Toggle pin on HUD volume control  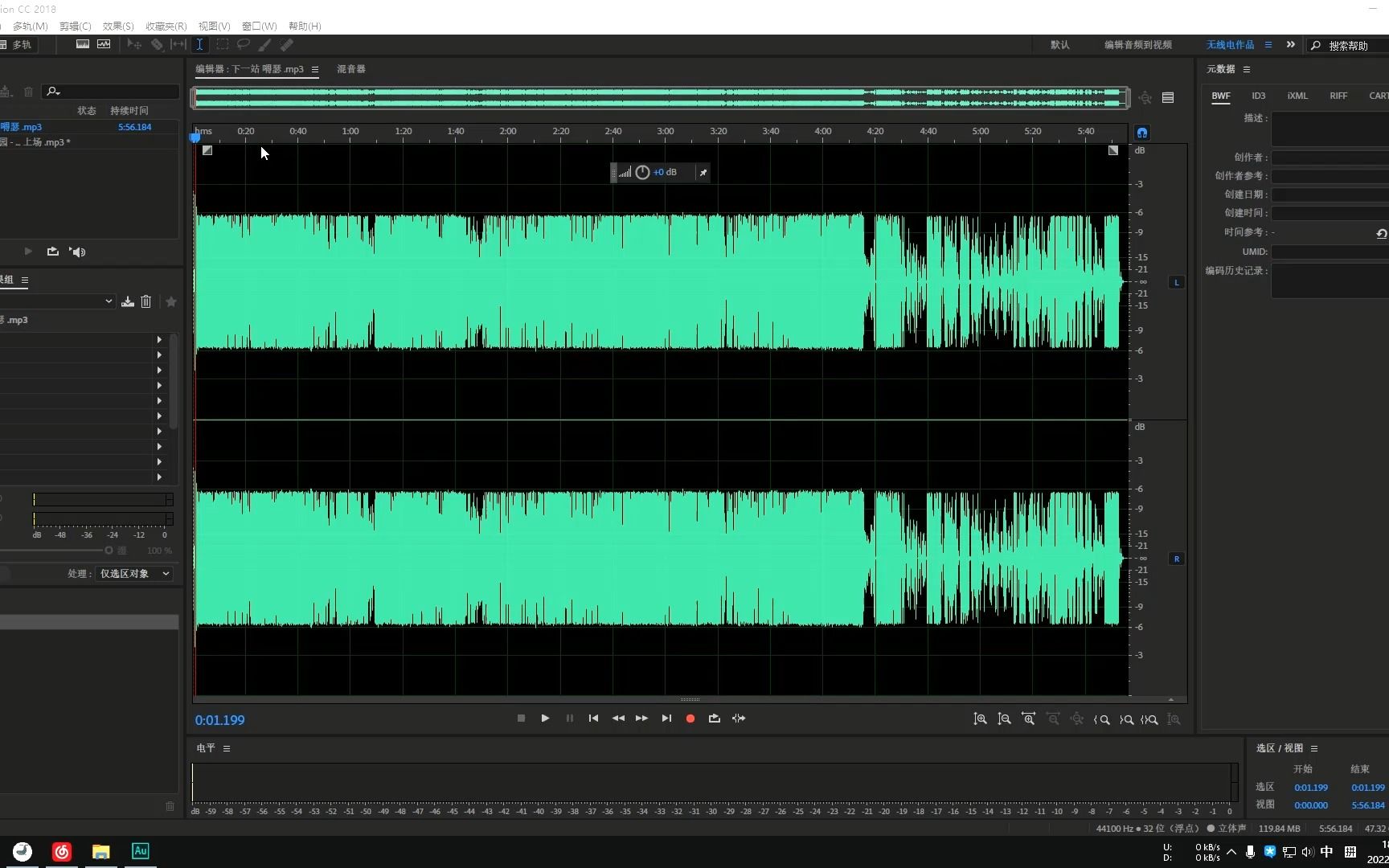pyautogui.click(x=703, y=172)
